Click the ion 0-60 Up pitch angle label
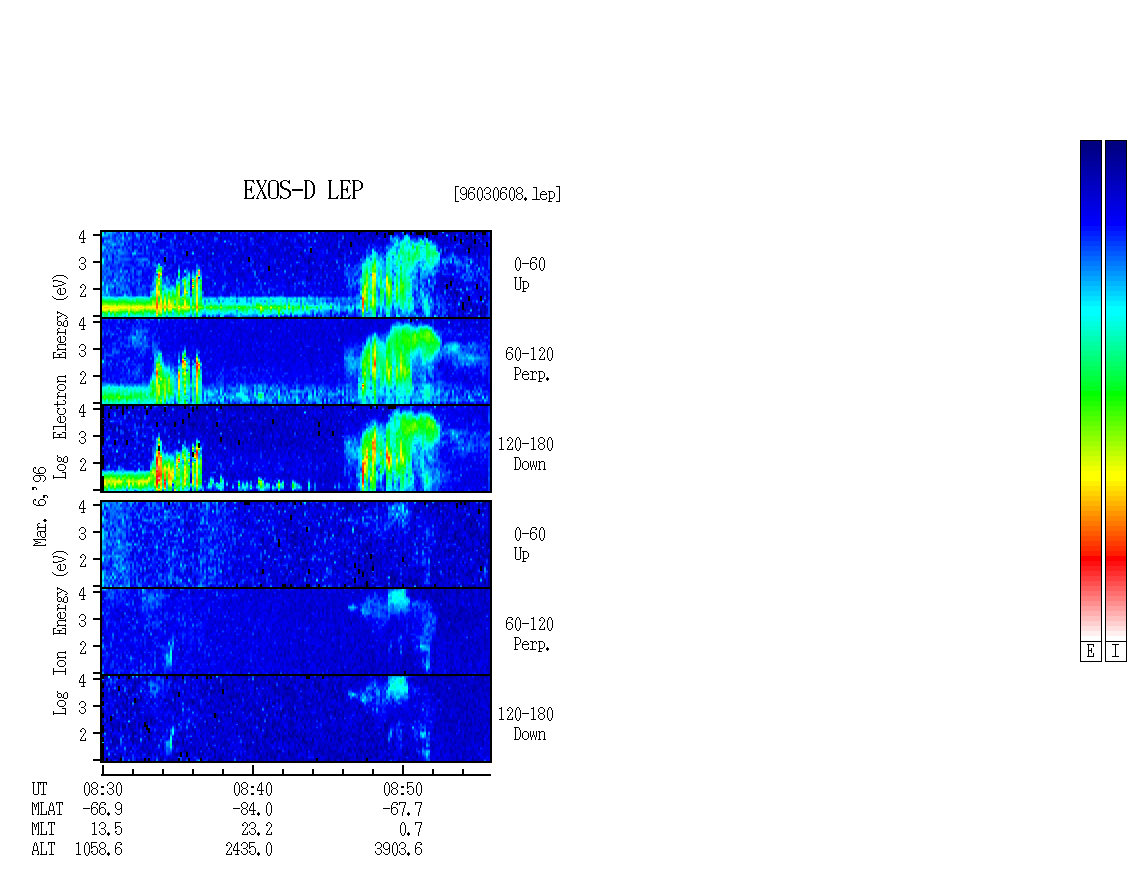 (529, 544)
